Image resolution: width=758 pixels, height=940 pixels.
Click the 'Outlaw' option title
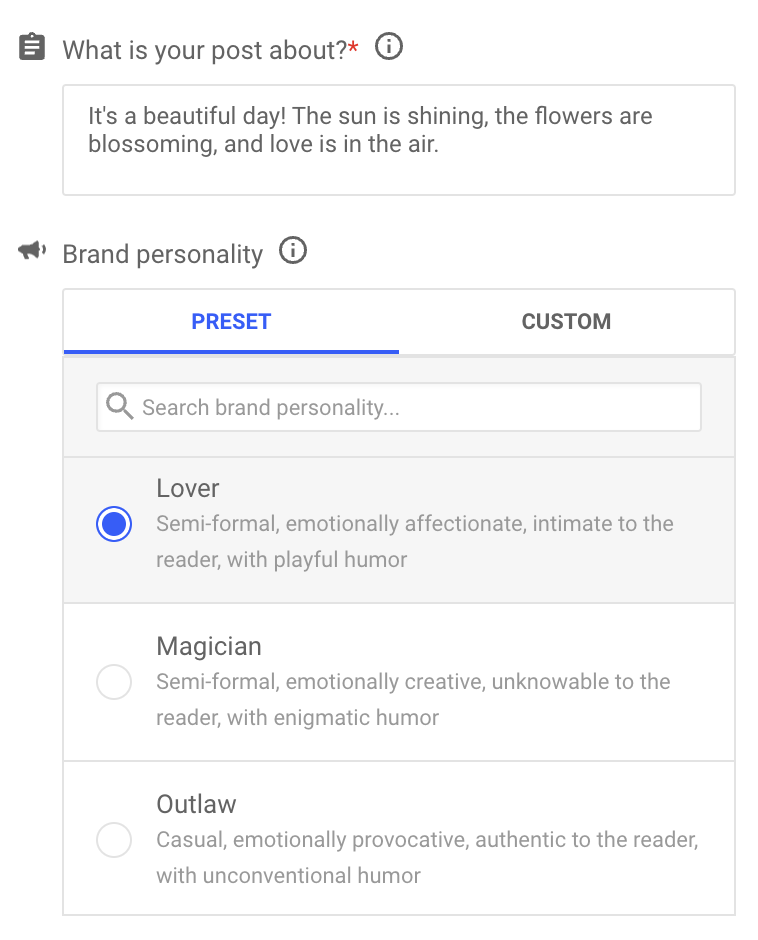click(196, 805)
